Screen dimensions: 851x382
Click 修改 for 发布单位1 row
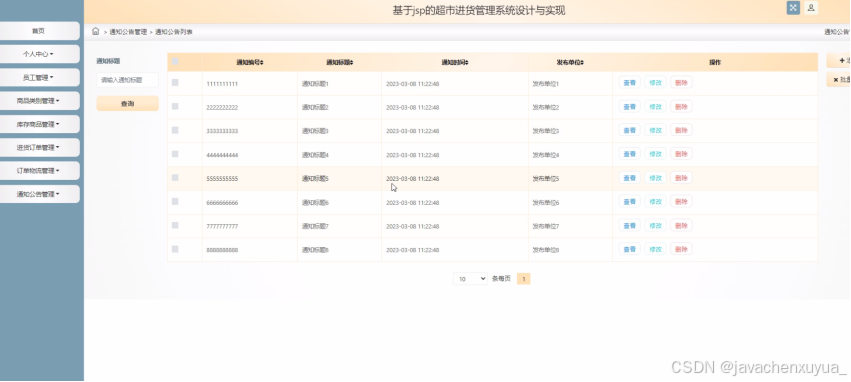click(656, 82)
